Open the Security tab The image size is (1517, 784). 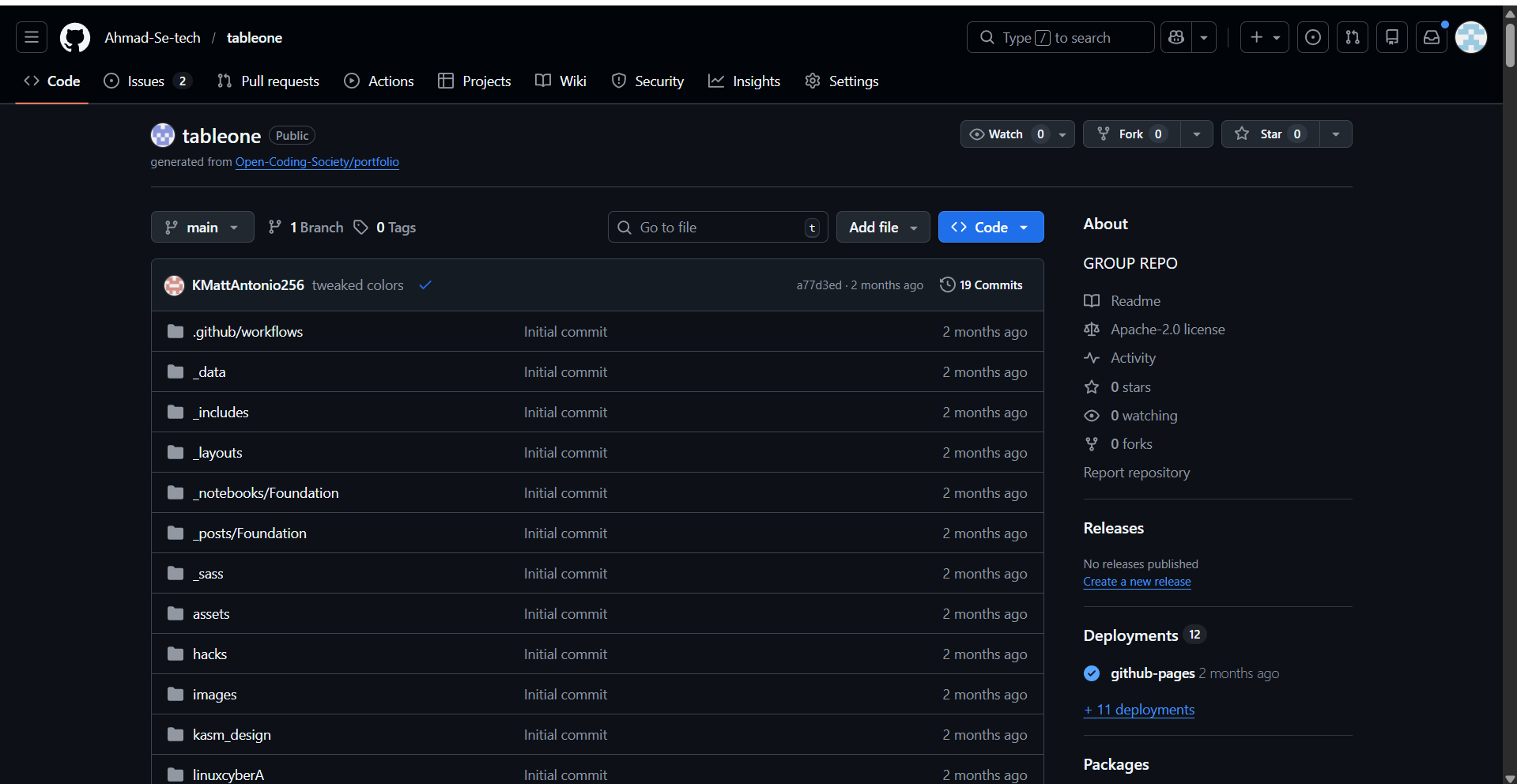click(647, 81)
